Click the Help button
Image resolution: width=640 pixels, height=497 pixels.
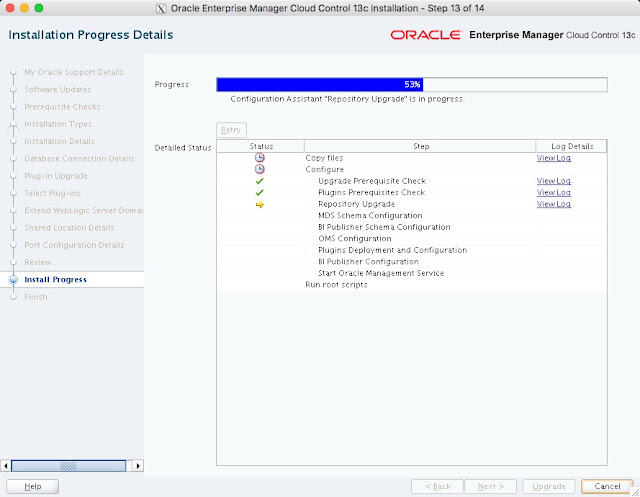pyautogui.click(x=33, y=486)
